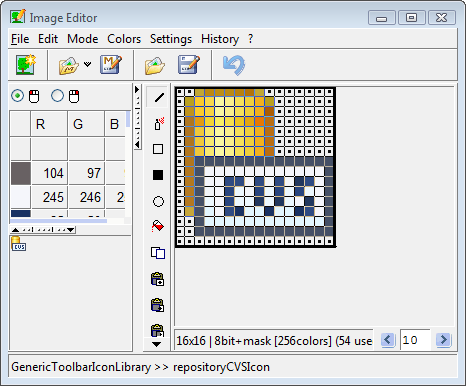Select the overlapping squares selection tool

click(158, 253)
